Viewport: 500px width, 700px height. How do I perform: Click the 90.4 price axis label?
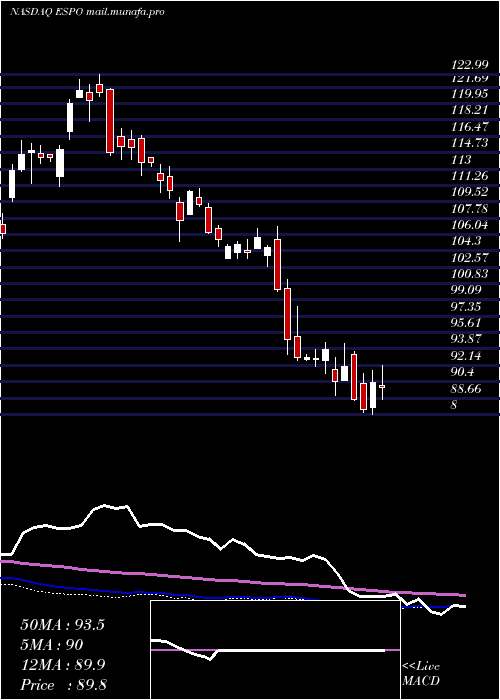click(x=464, y=372)
